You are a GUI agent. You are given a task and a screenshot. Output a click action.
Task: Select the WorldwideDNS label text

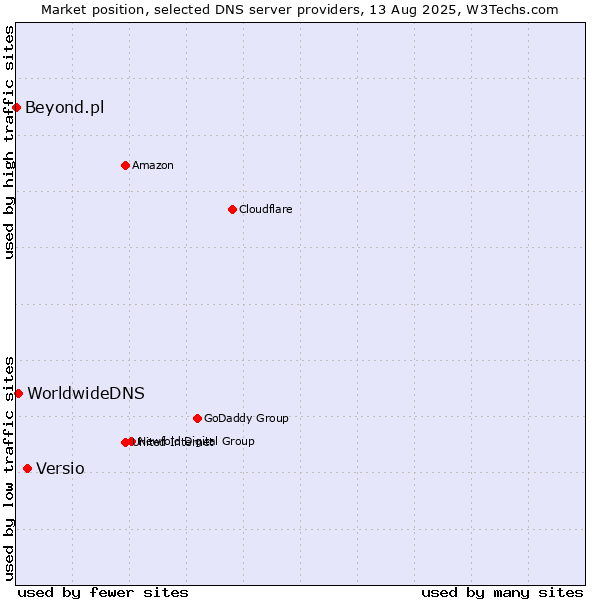(x=86, y=393)
